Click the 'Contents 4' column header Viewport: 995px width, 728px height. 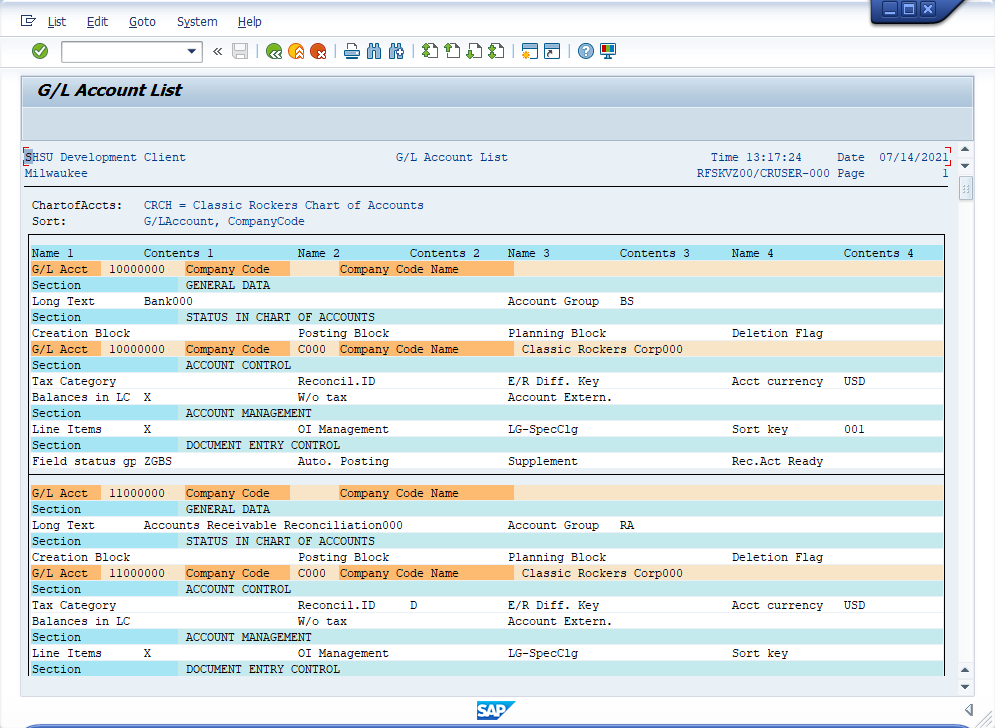878,253
